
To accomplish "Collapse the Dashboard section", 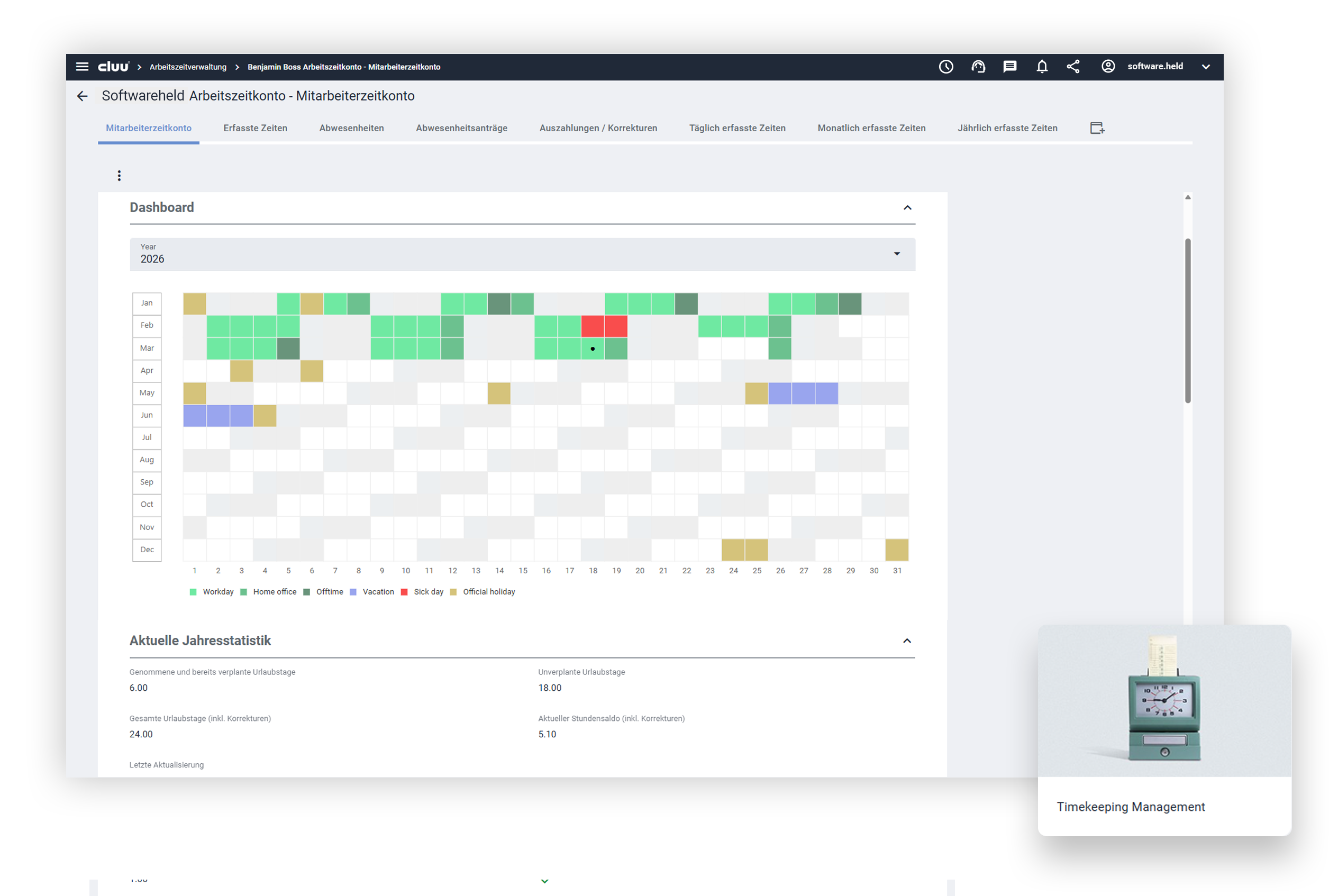I will (x=907, y=208).
